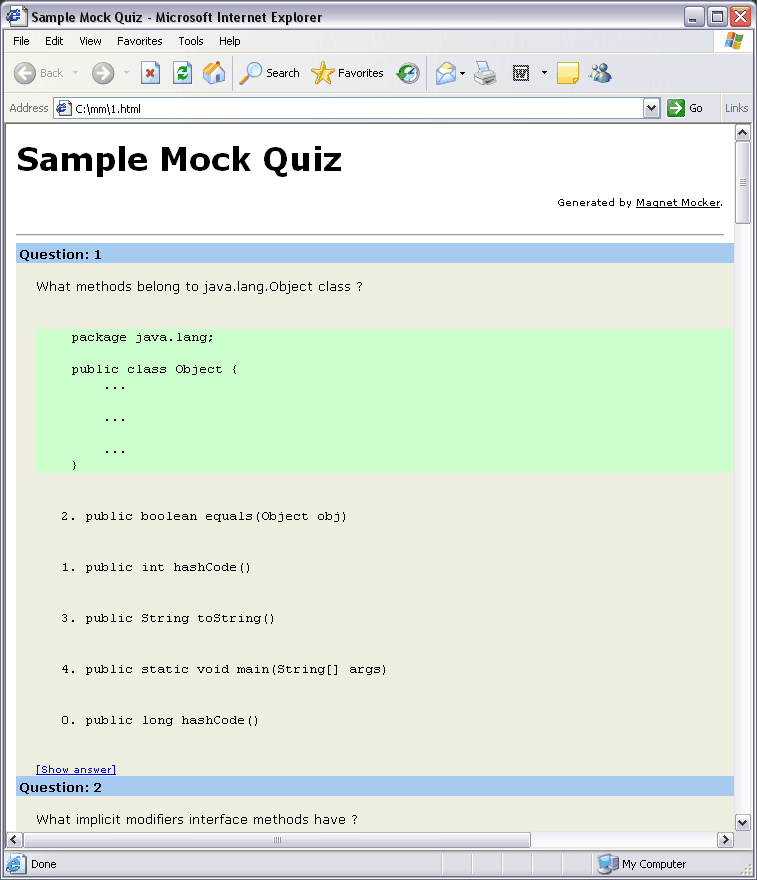The image size is (757, 880).
Task: Refresh the page using green arrows icon
Action: point(182,73)
